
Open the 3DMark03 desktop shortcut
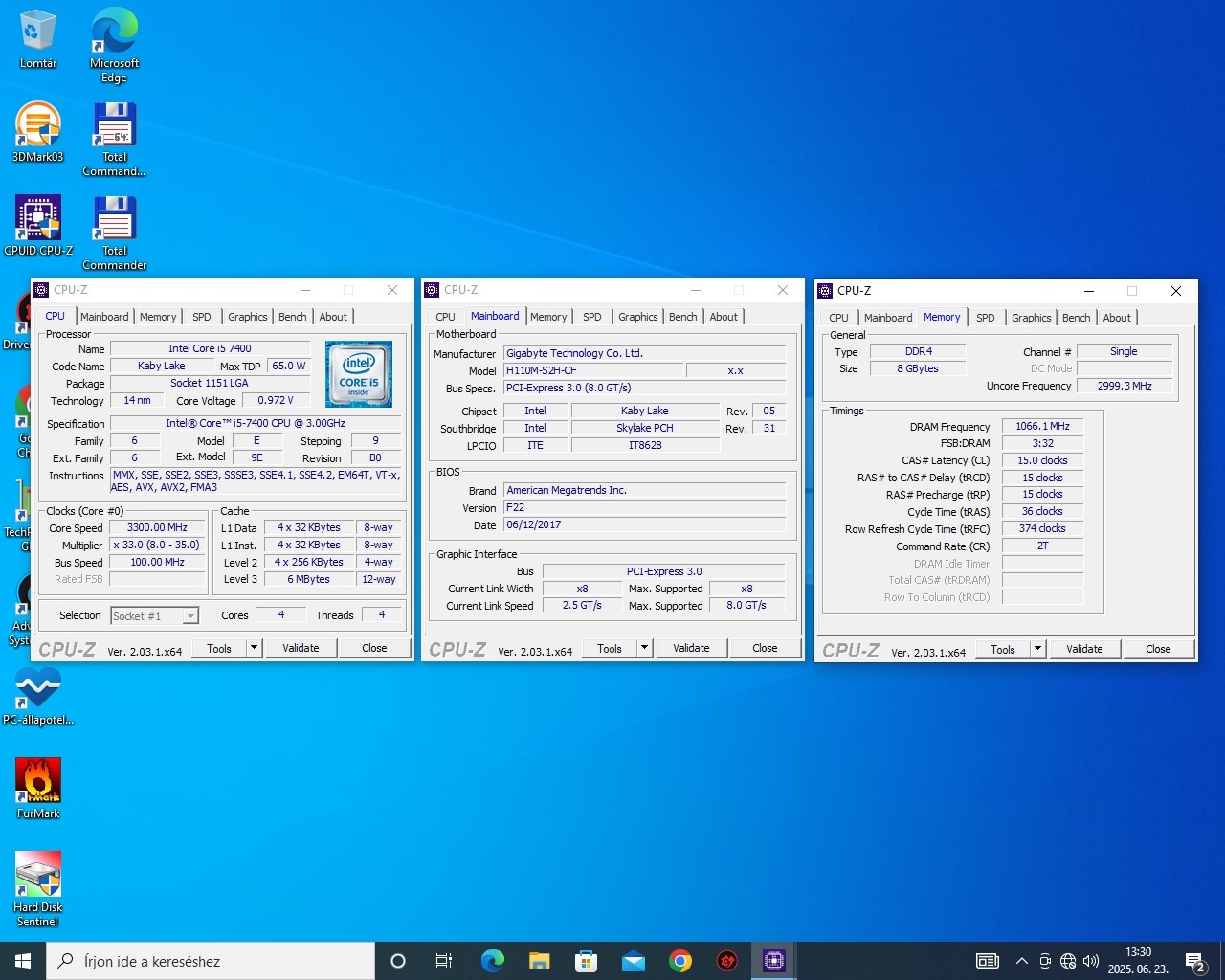click(38, 132)
